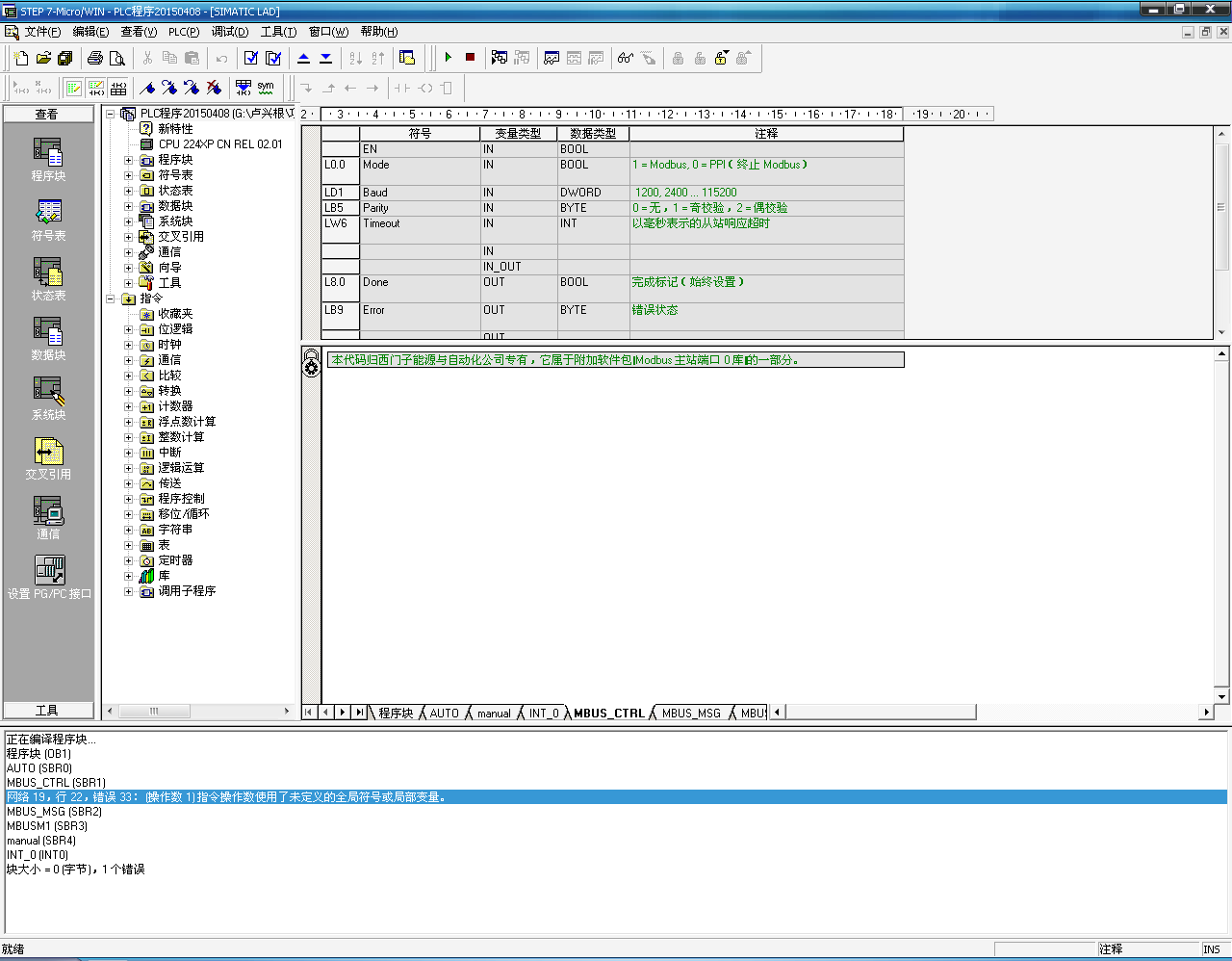The image size is (1232, 961).
Task: Switch to the INT_0 tab
Action: [544, 714]
